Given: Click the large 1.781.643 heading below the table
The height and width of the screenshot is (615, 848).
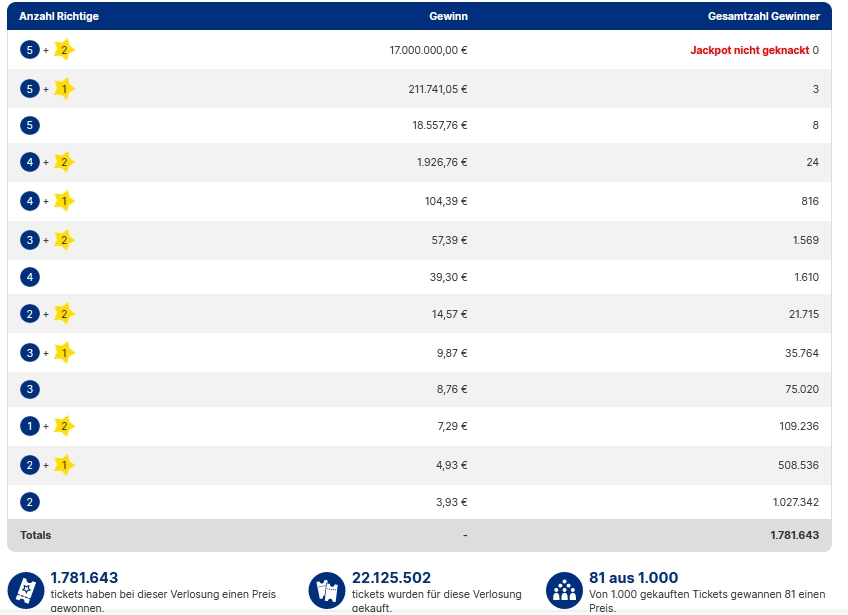Looking at the screenshot, I should pos(84,578).
